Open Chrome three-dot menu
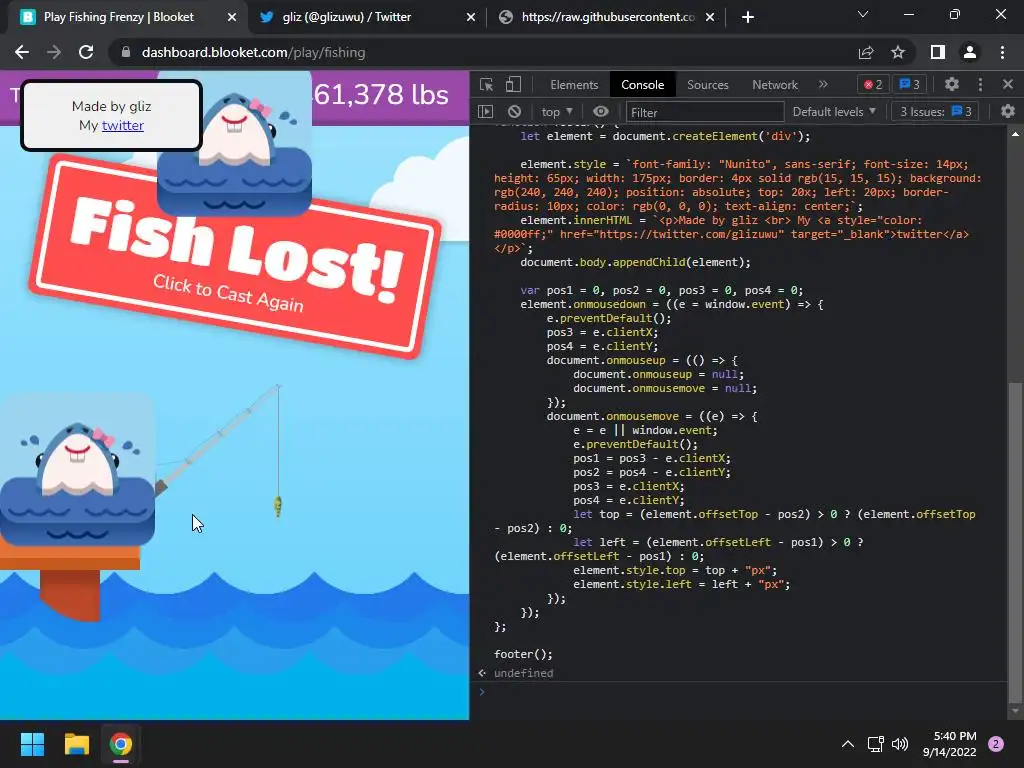Image resolution: width=1024 pixels, height=768 pixels. click(1002, 52)
